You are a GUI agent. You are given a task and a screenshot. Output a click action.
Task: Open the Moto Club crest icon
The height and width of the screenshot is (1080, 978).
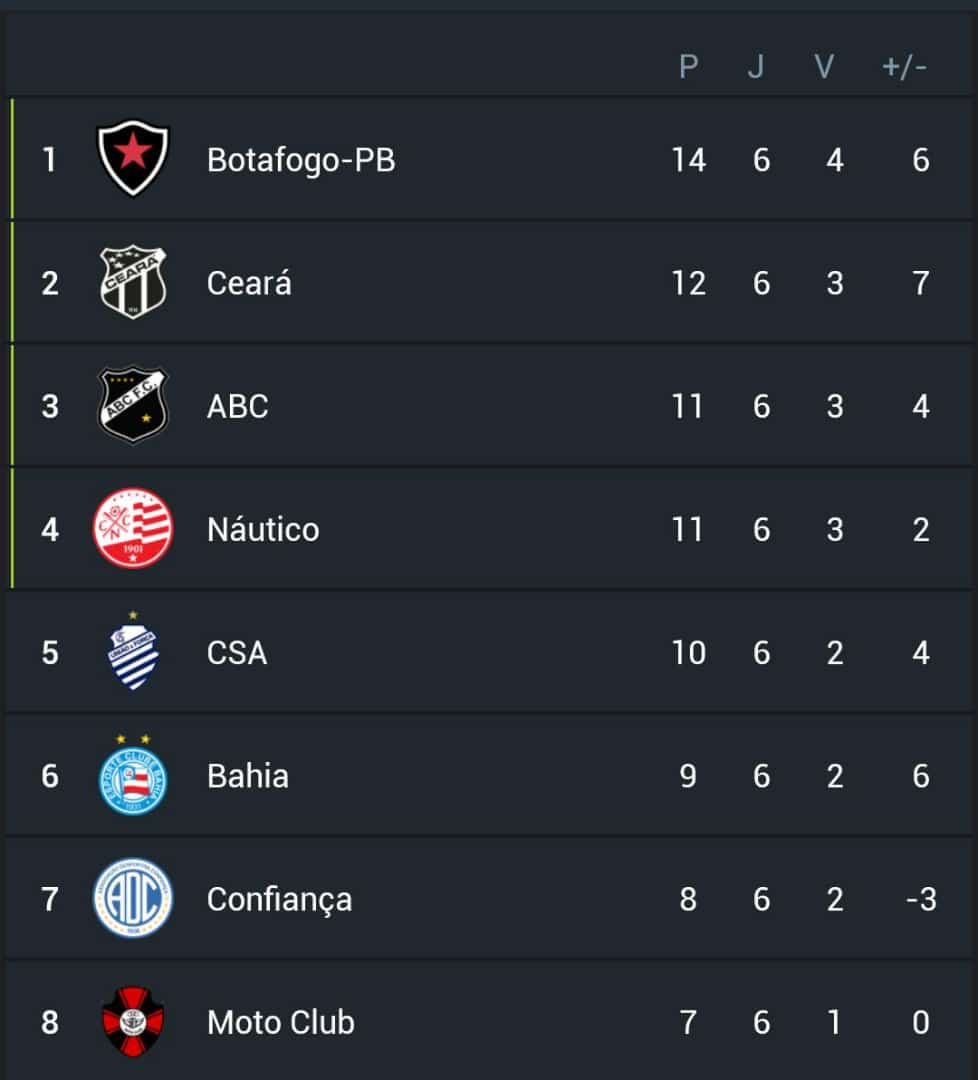click(133, 1022)
